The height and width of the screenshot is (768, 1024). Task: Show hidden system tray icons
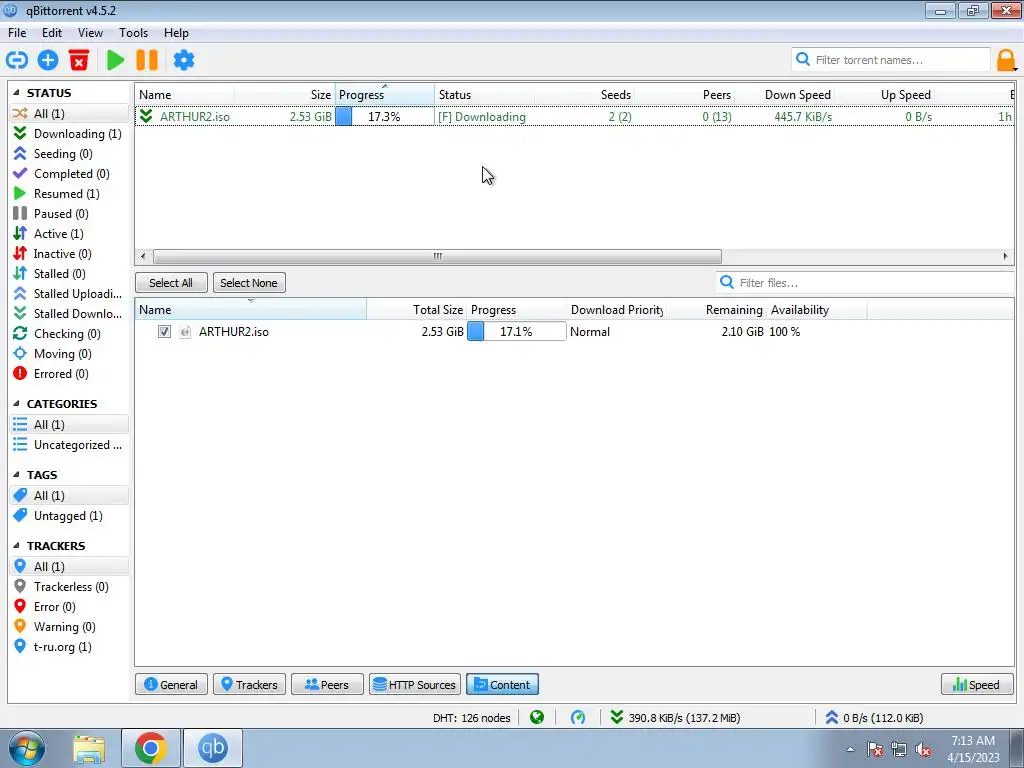point(850,749)
